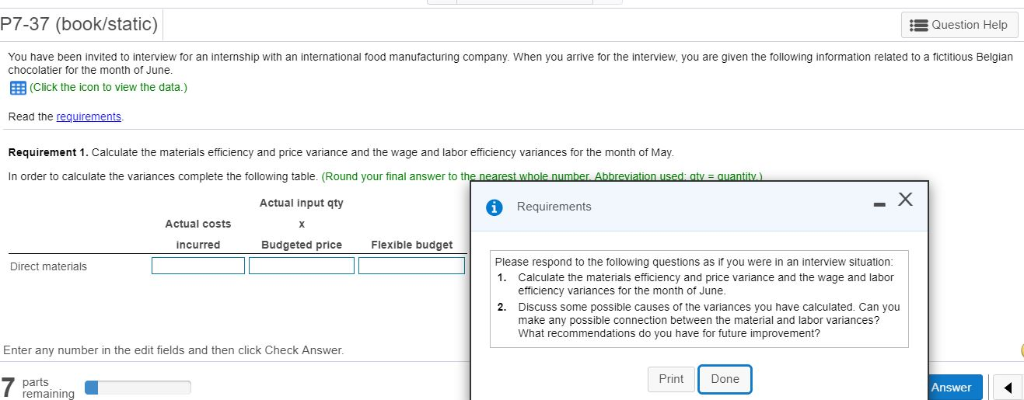Click the P7-37 (book/static) title tab
Viewport: 1024px width, 400px height.
click(79, 22)
